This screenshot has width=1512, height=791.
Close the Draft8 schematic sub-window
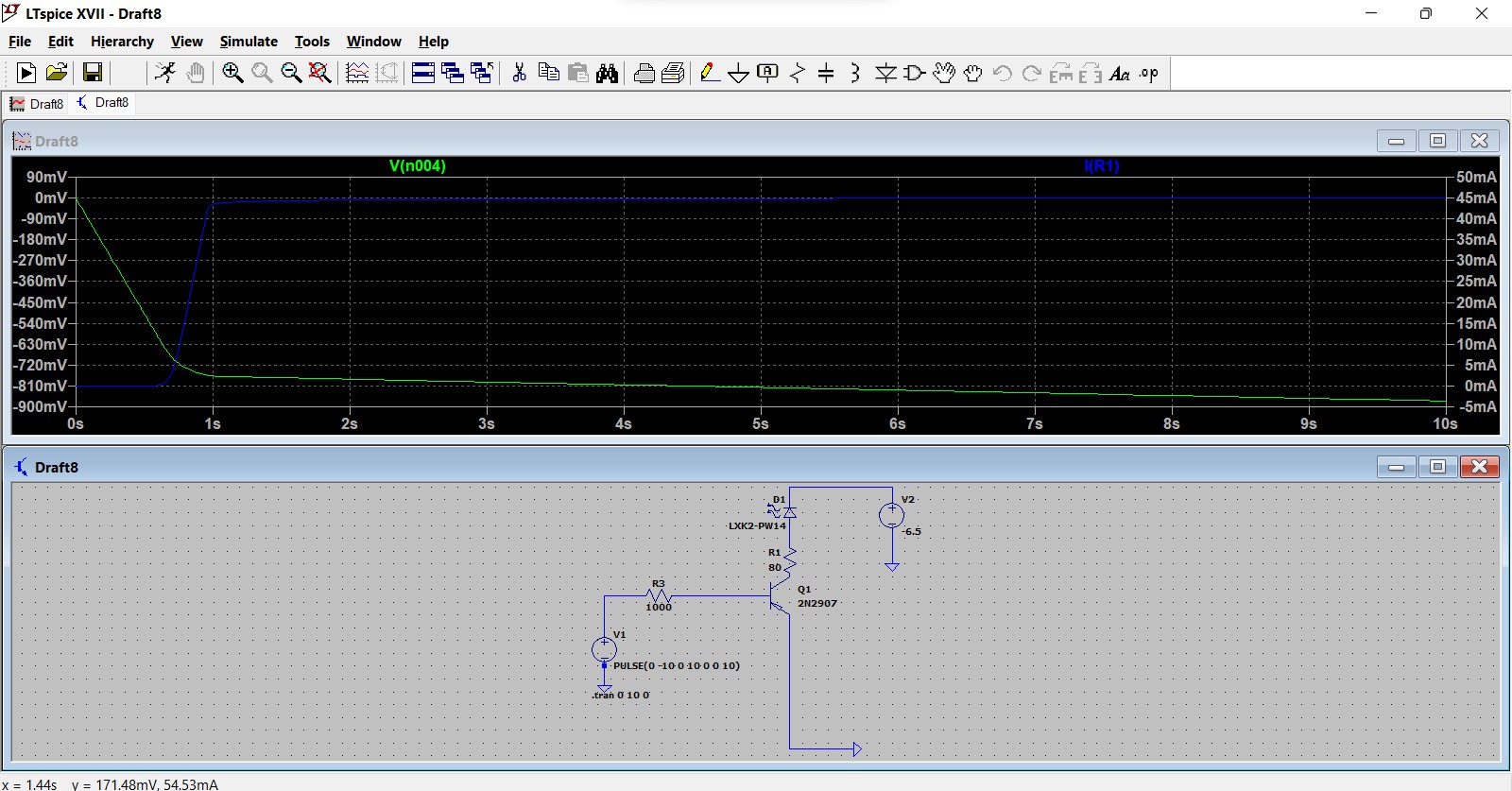[1480, 467]
